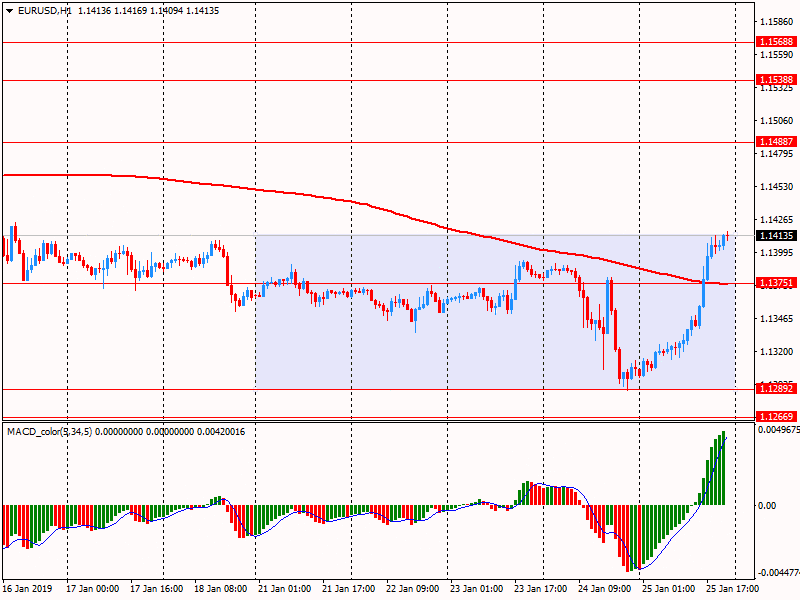Select the 1.15688 red price level label
800x600 pixels.
tap(776, 42)
